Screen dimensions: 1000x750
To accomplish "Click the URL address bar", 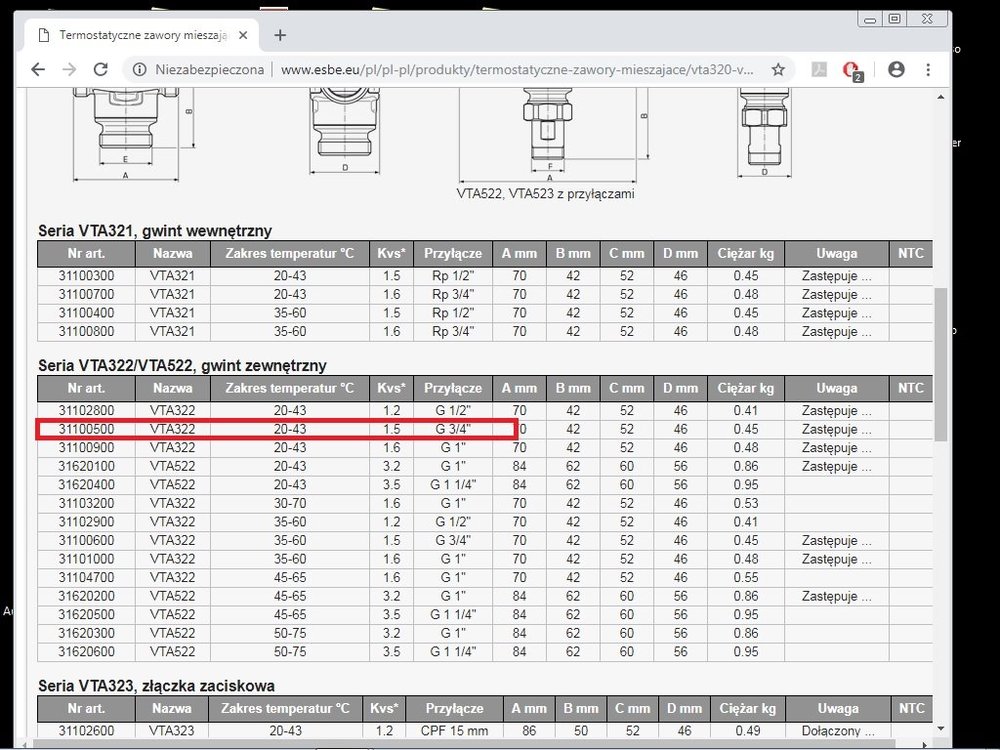I will [x=520, y=69].
